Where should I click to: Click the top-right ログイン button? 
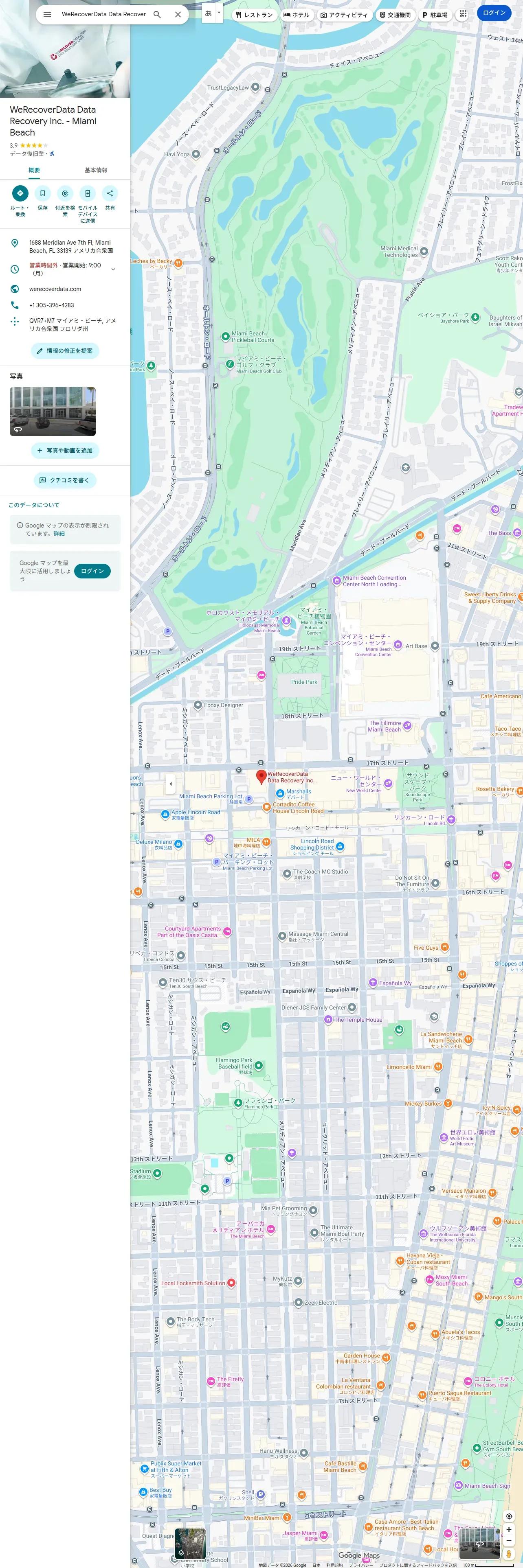coord(494,13)
